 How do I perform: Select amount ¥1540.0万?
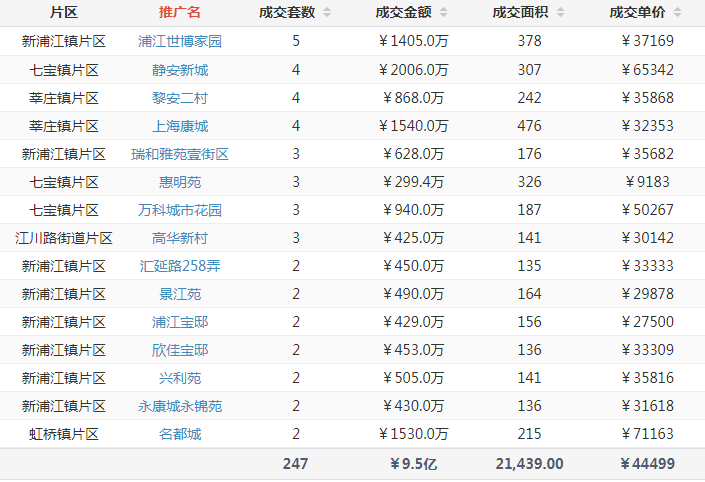point(413,126)
